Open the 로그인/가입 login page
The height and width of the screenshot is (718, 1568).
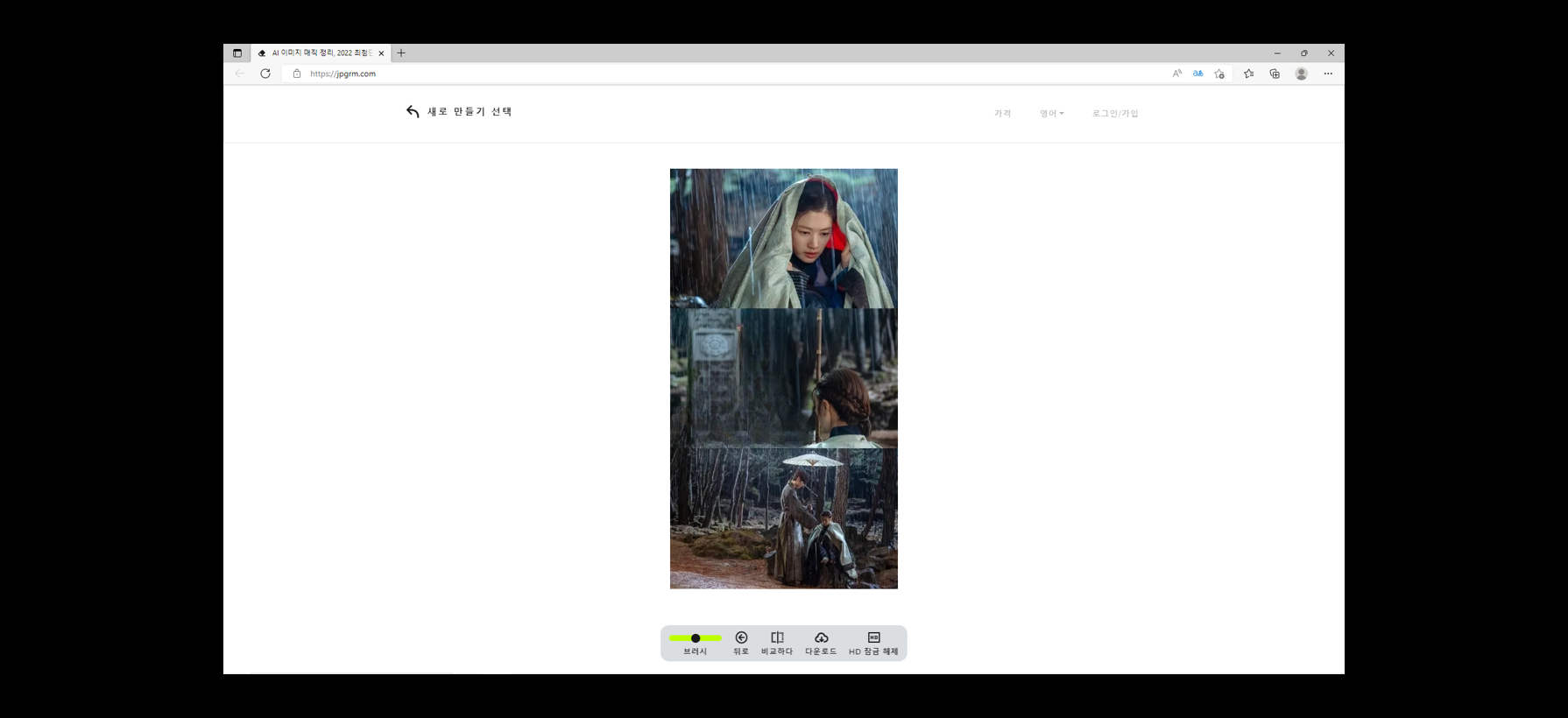click(x=1115, y=113)
